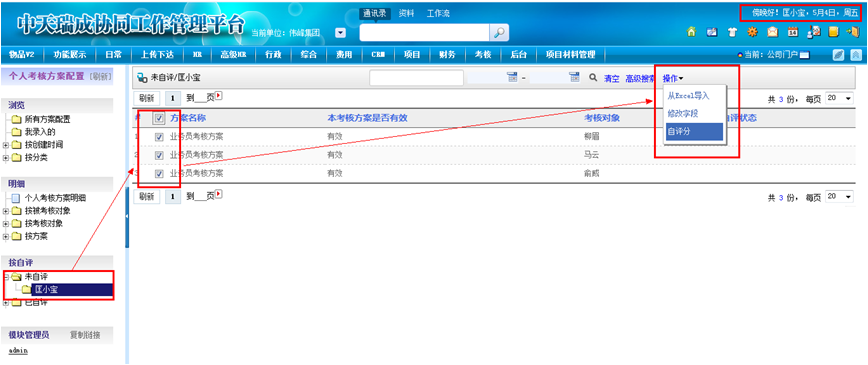Click the 未自评/匡小宝 breadcrumb icon

pos(142,78)
